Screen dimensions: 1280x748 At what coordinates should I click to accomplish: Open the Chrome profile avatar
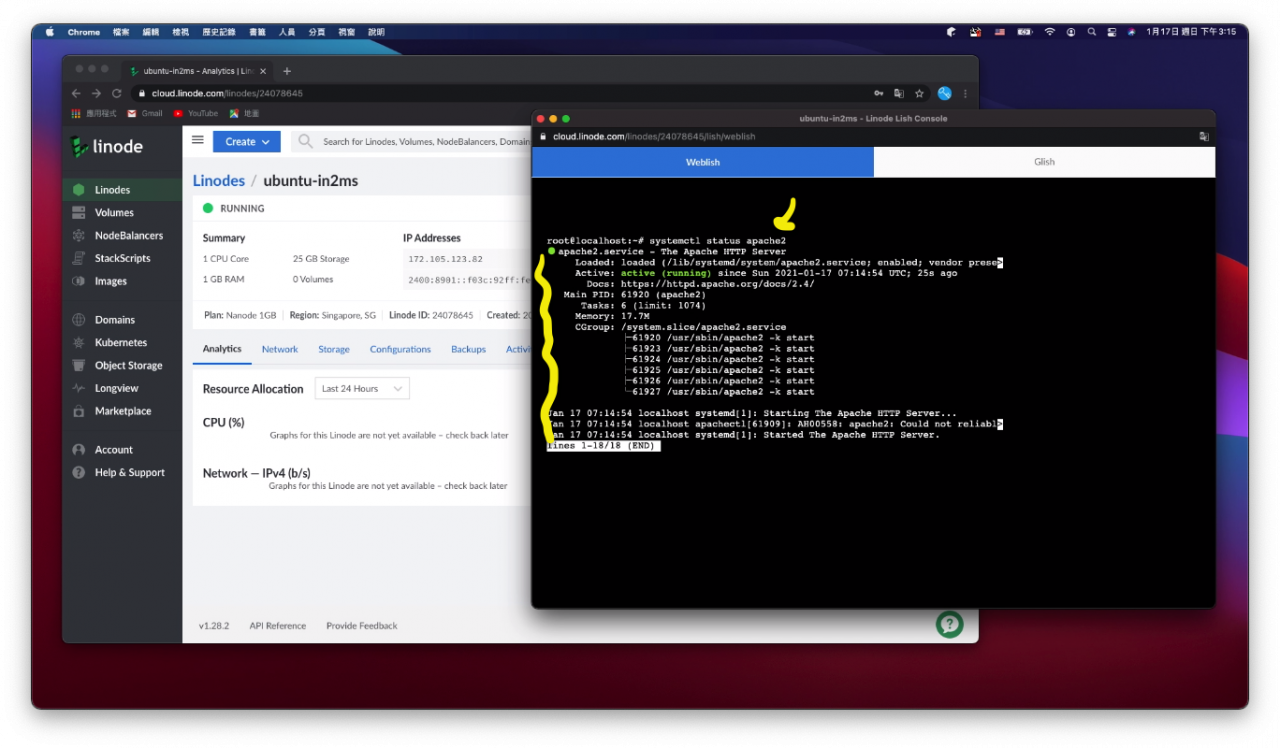pos(944,93)
